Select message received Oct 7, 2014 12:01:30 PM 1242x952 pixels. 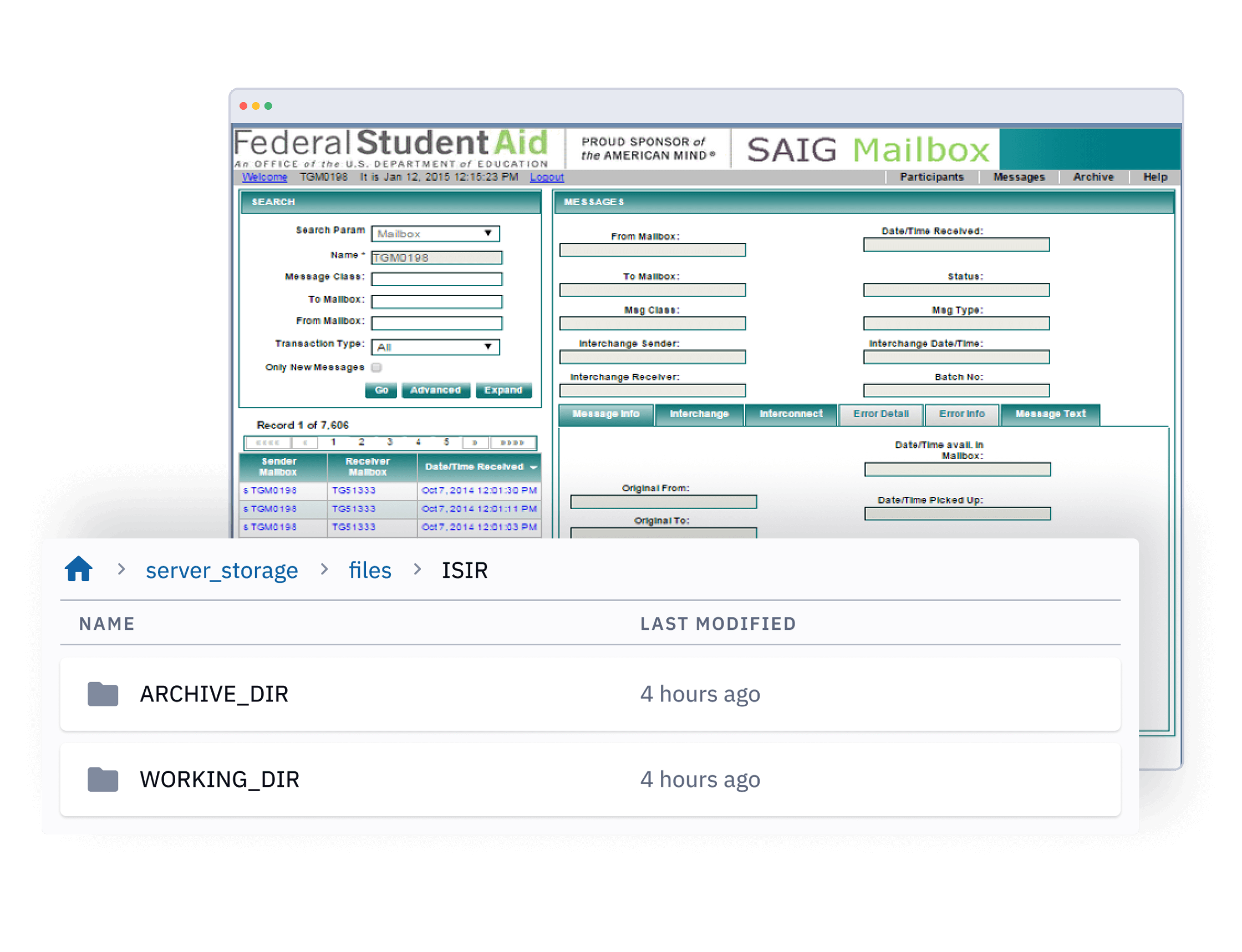(x=390, y=490)
